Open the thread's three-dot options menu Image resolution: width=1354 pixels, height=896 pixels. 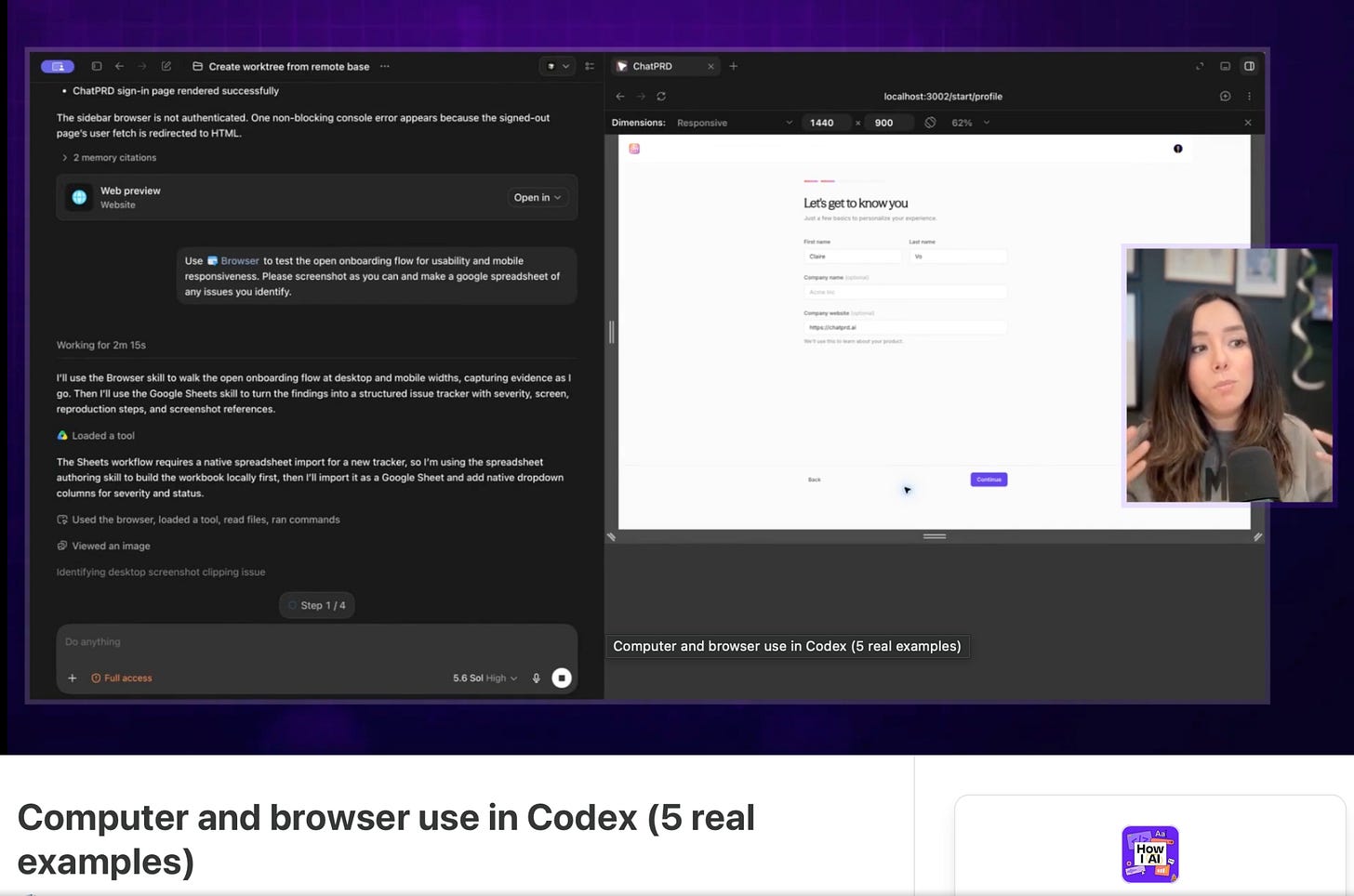coord(385,66)
